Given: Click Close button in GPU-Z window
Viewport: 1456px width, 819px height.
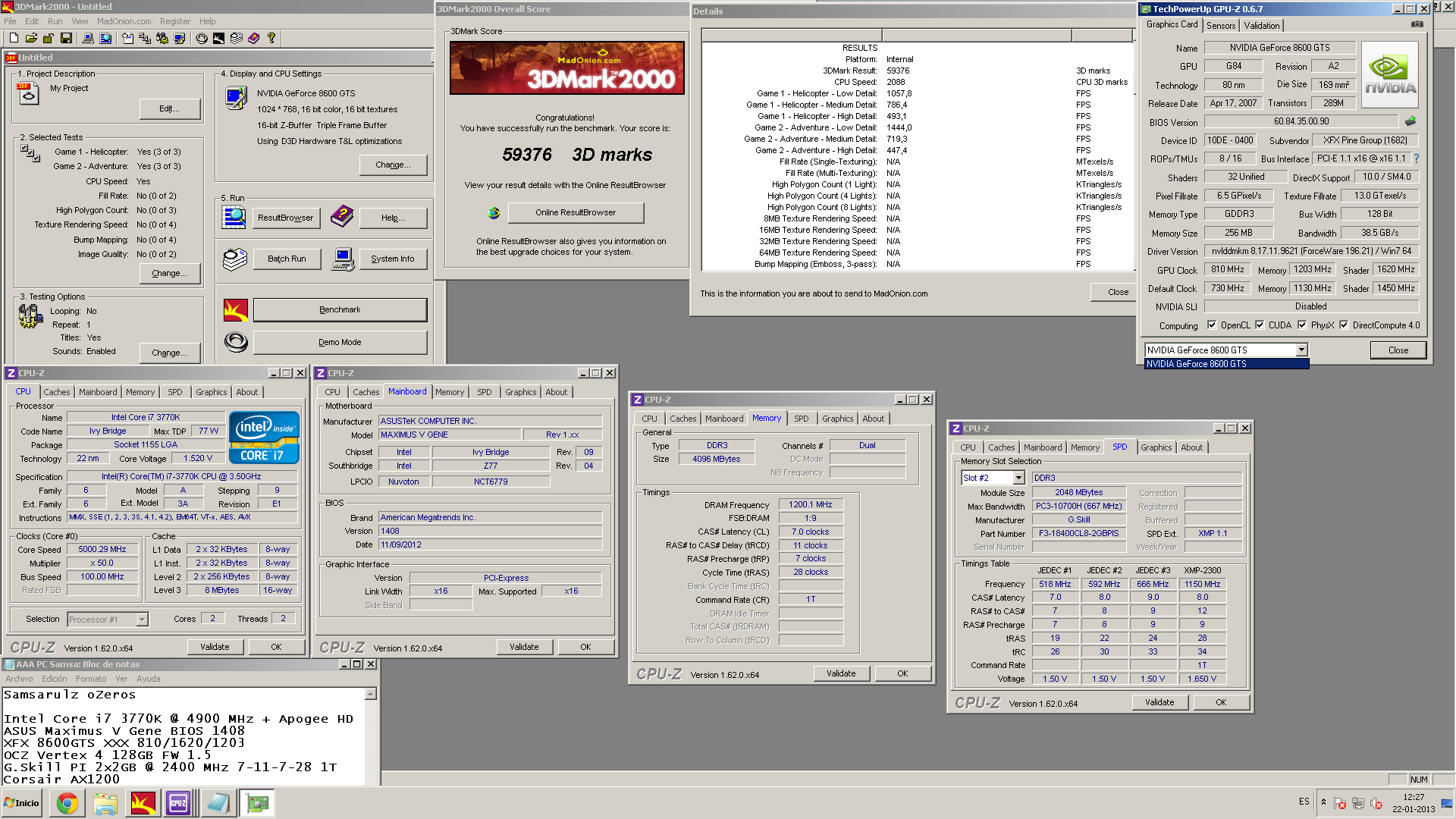Looking at the screenshot, I should 1398,350.
